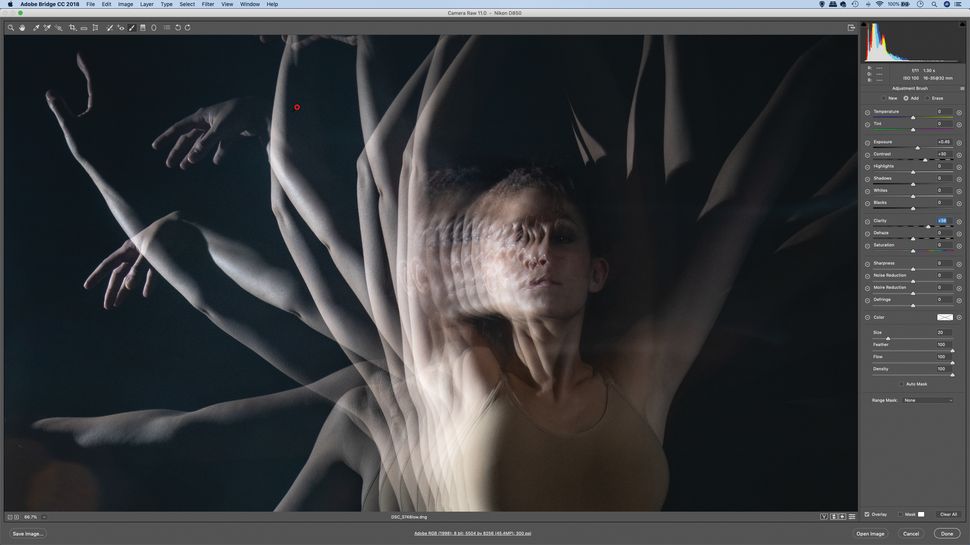The height and width of the screenshot is (545, 970).
Task: Select the Targeted Adjustment tool
Action: tap(59, 28)
